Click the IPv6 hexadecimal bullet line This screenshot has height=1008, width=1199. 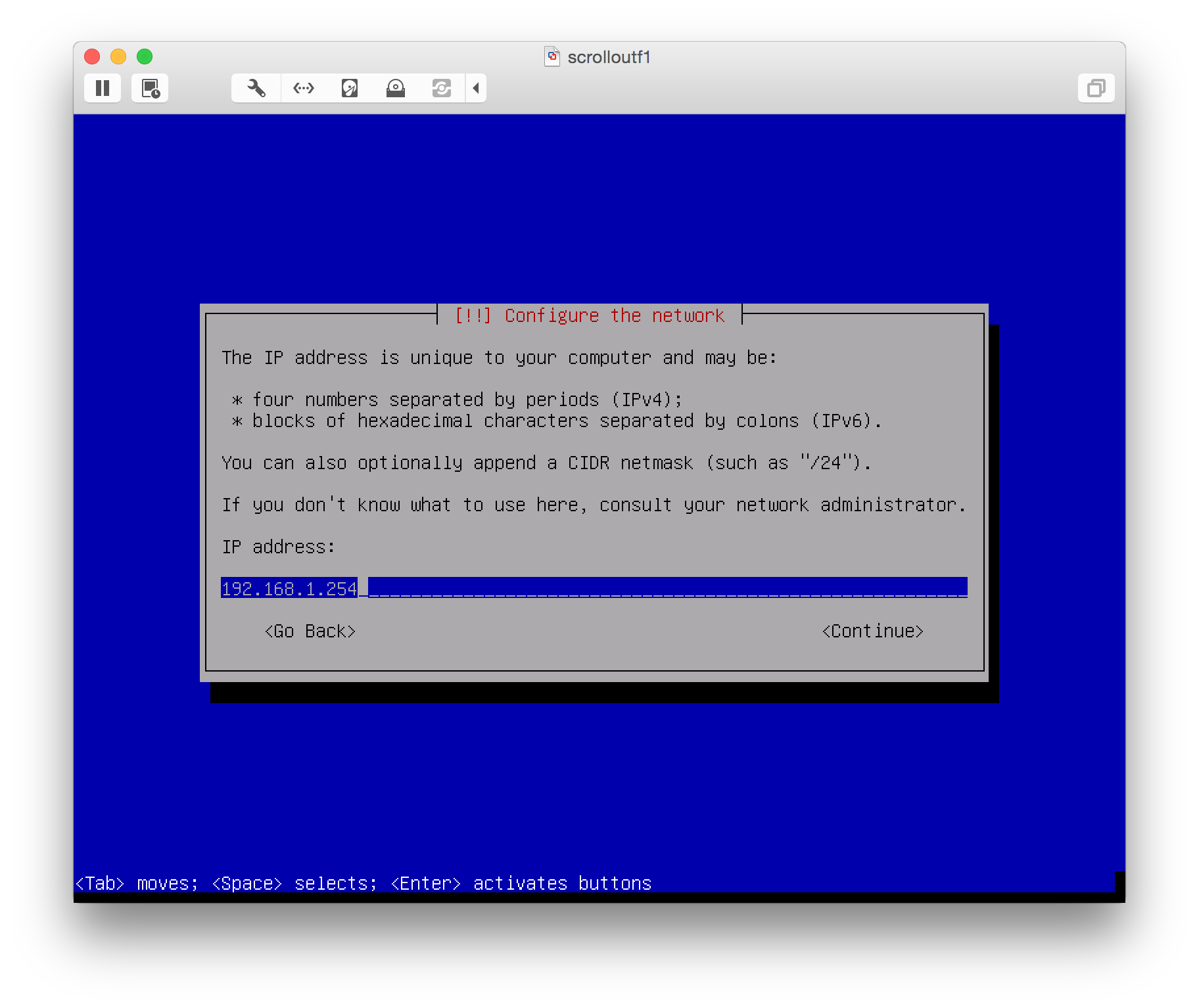pos(557,421)
